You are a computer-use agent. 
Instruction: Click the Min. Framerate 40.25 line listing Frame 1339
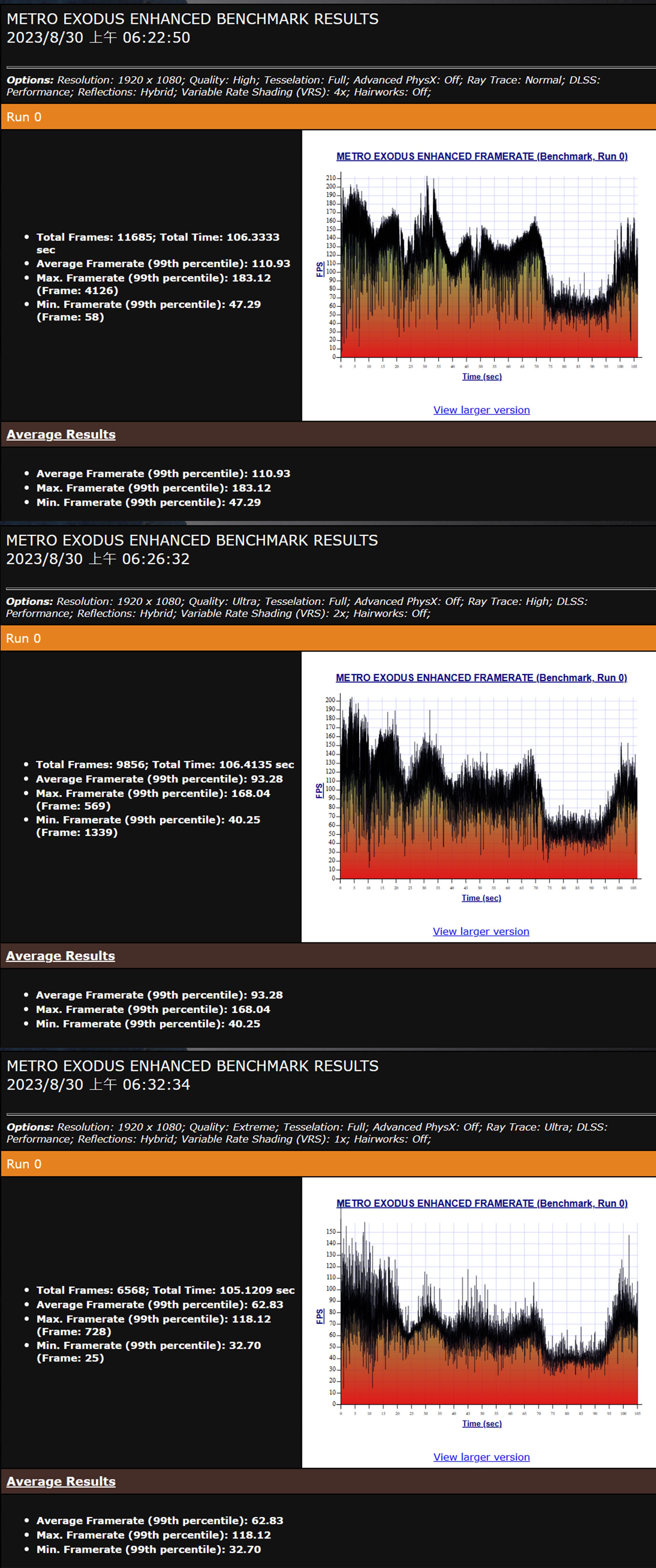(x=148, y=826)
